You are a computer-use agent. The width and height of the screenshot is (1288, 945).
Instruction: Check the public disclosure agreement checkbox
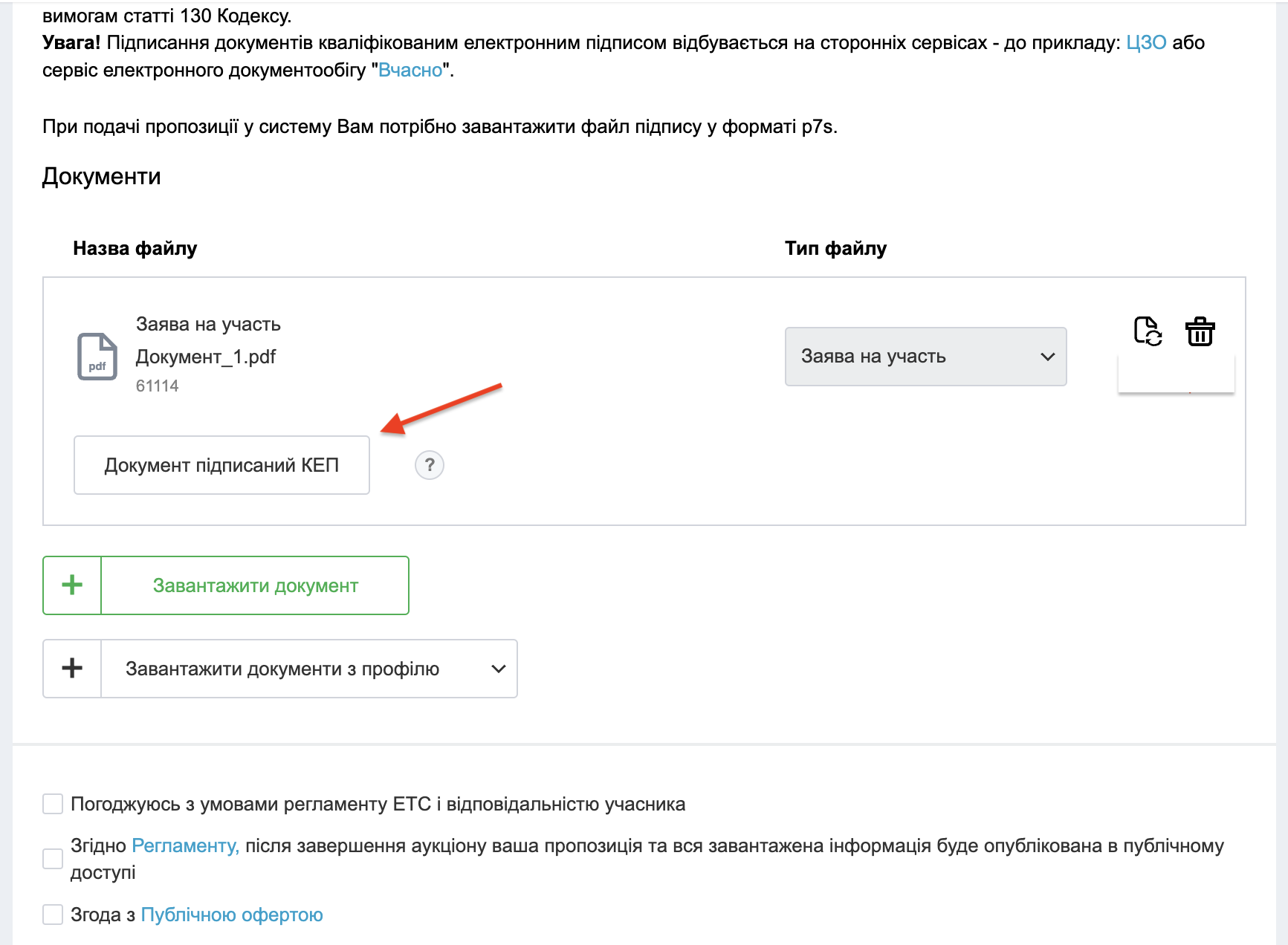pos(53,859)
